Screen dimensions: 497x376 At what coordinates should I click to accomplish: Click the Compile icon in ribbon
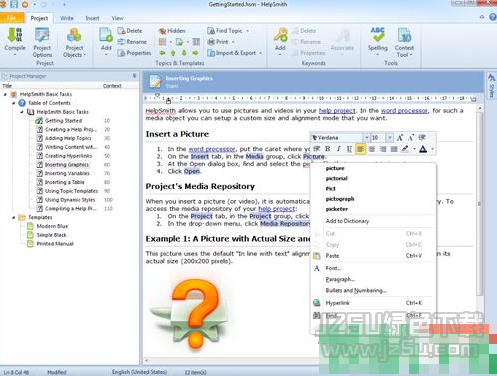tap(15, 35)
